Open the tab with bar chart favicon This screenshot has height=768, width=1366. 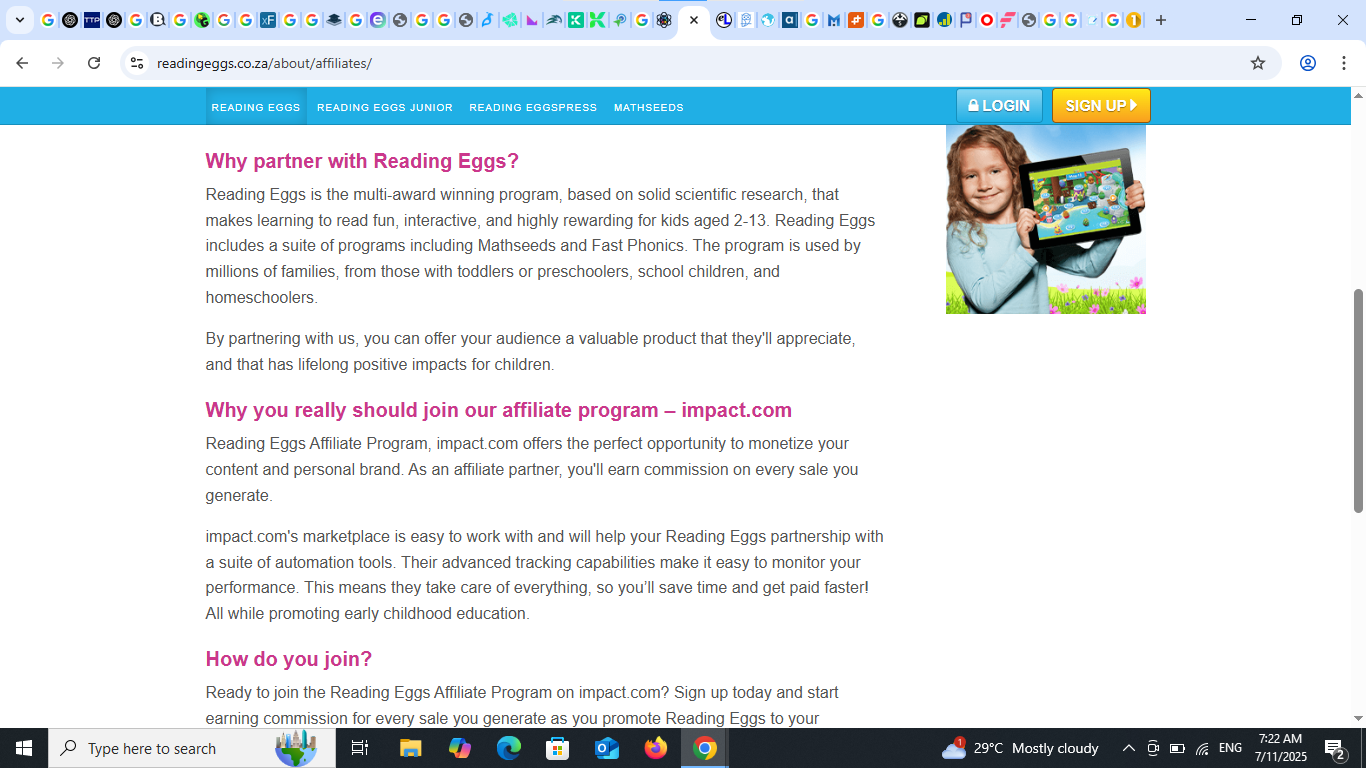click(x=943, y=20)
